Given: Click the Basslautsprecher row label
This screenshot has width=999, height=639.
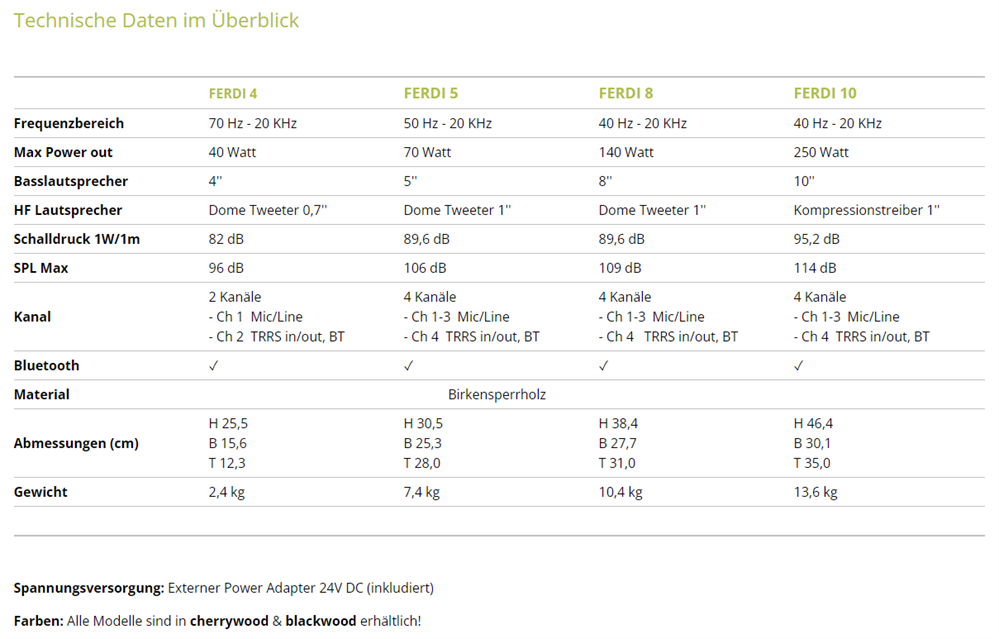Looking at the screenshot, I should tap(71, 182).
